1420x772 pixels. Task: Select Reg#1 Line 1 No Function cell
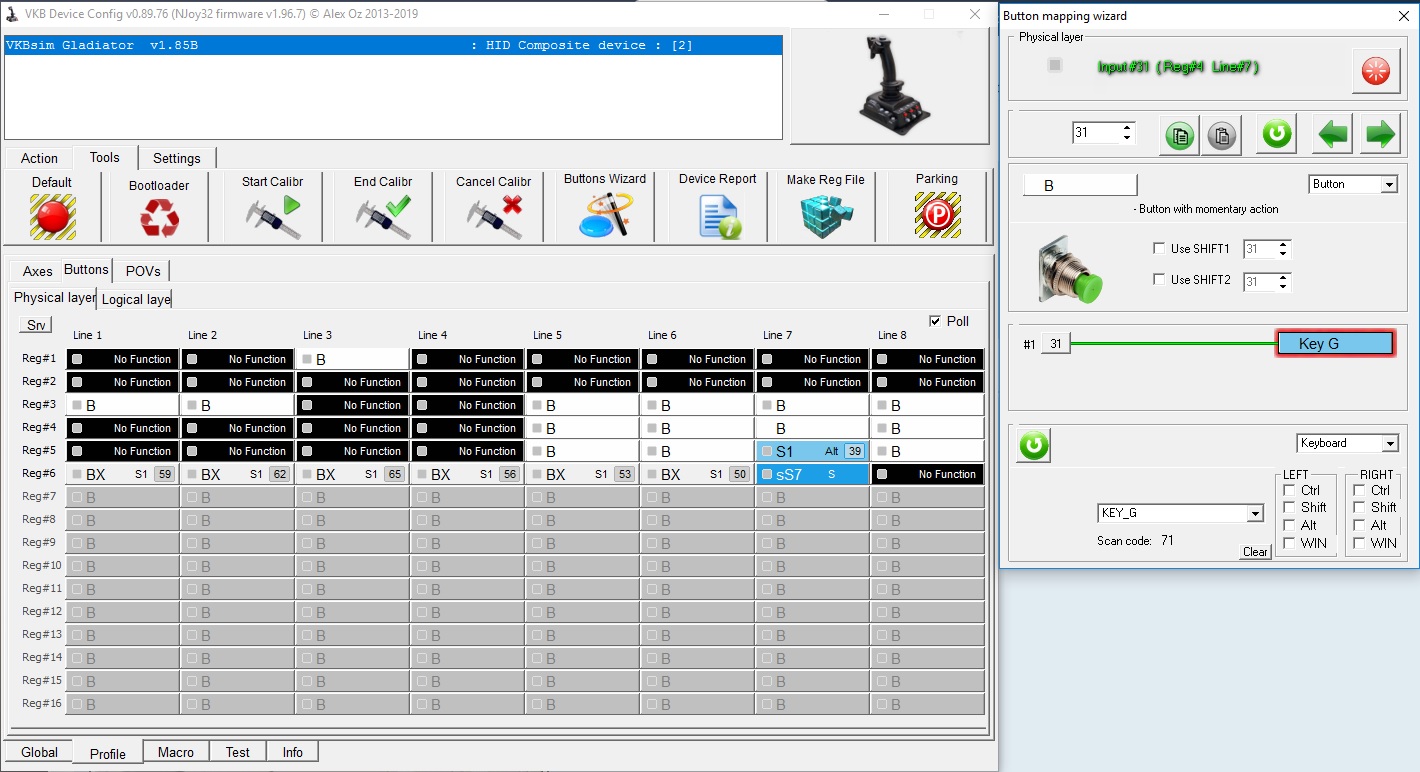[123, 359]
